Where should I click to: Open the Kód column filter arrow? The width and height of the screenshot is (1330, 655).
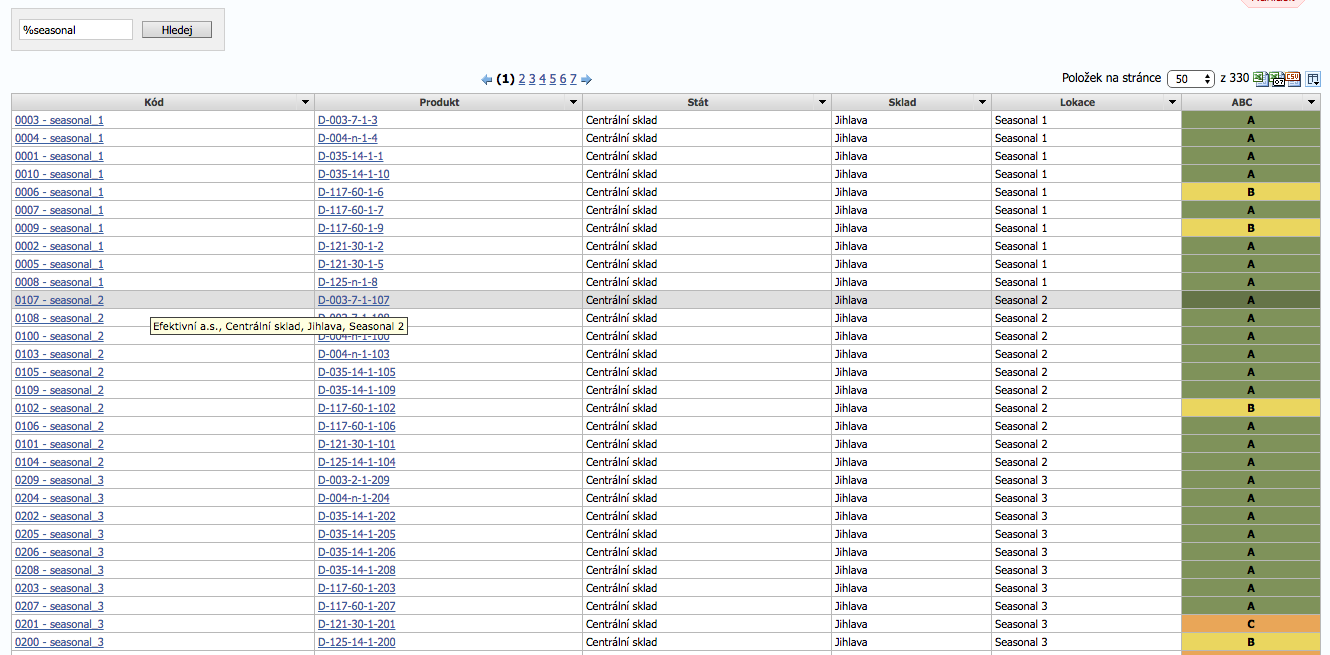305,103
